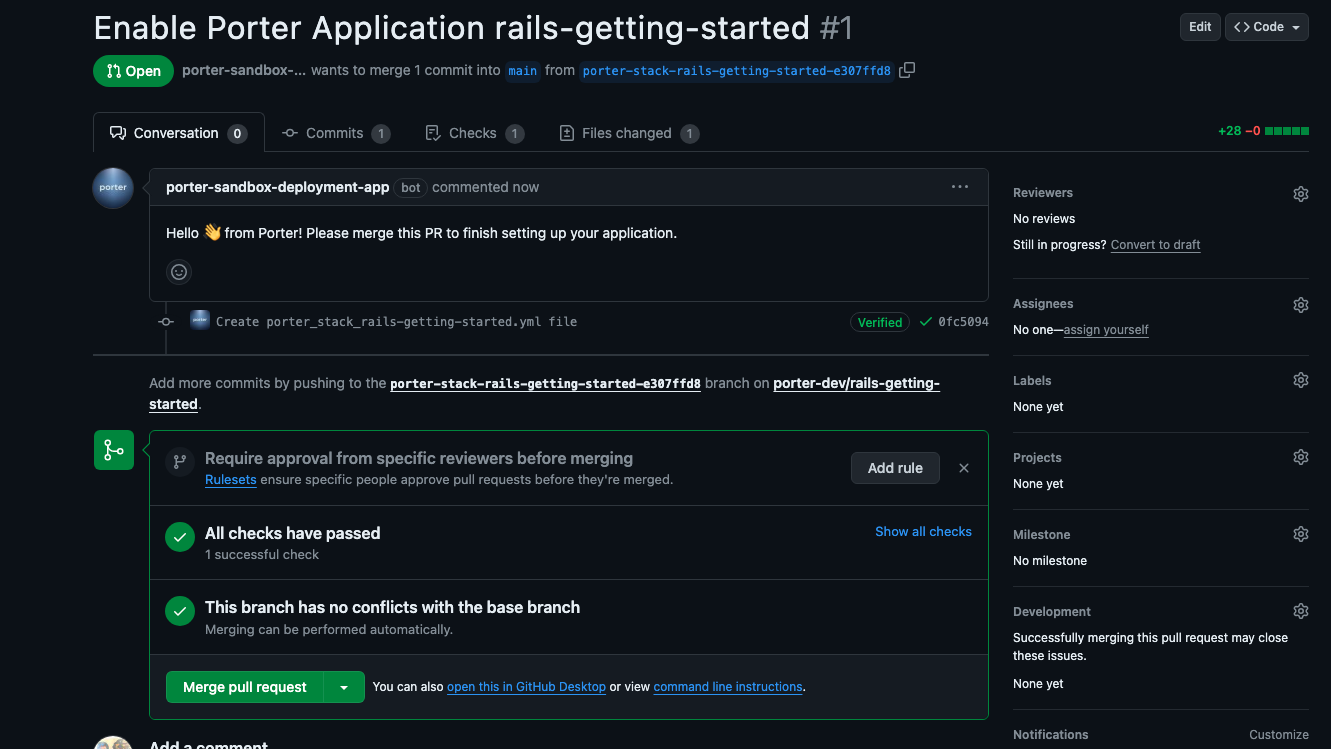
Task: Expand merge method dropdown arrow
Action: (344, 687)
